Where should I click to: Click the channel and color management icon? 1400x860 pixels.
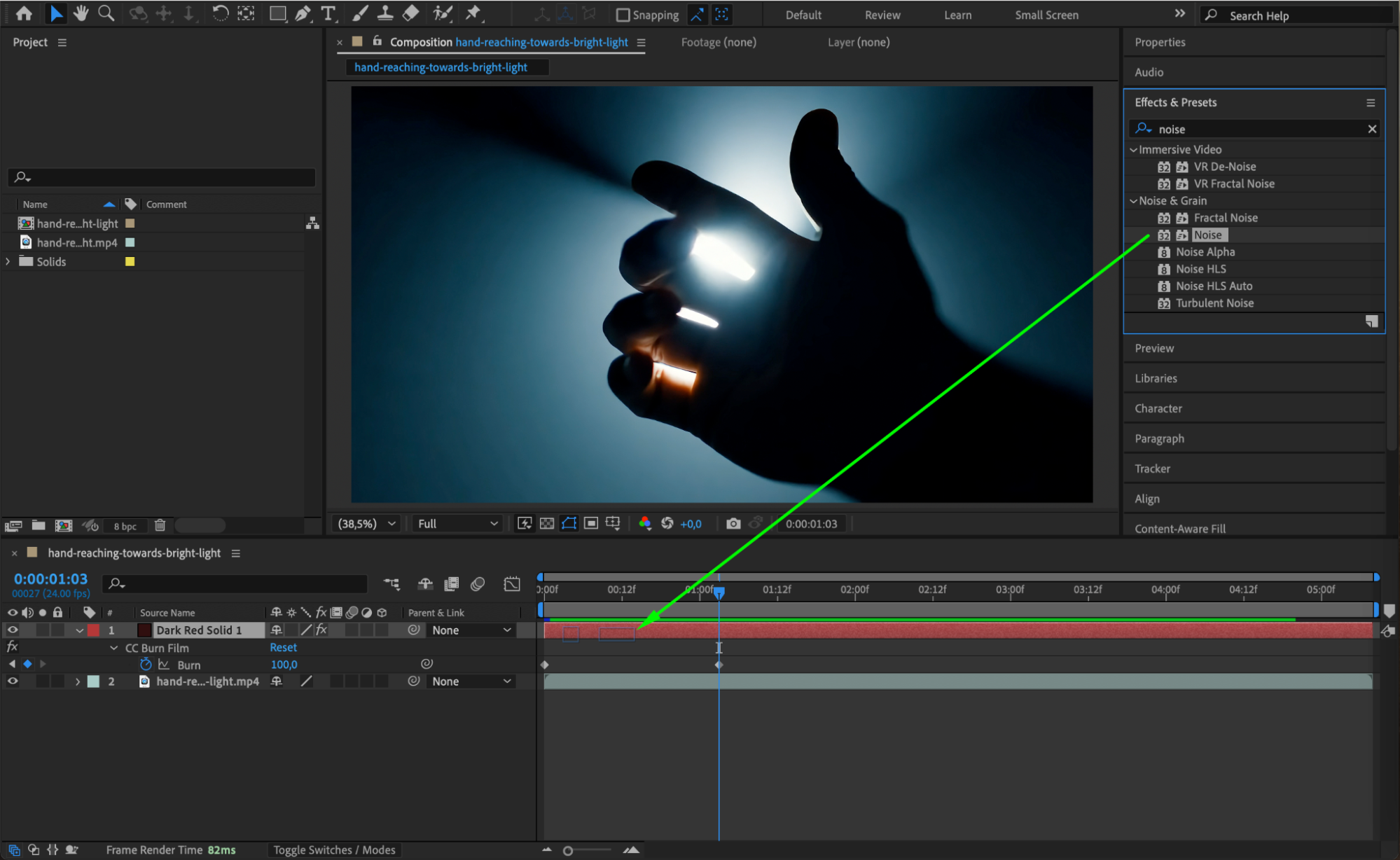click(645, 524)
